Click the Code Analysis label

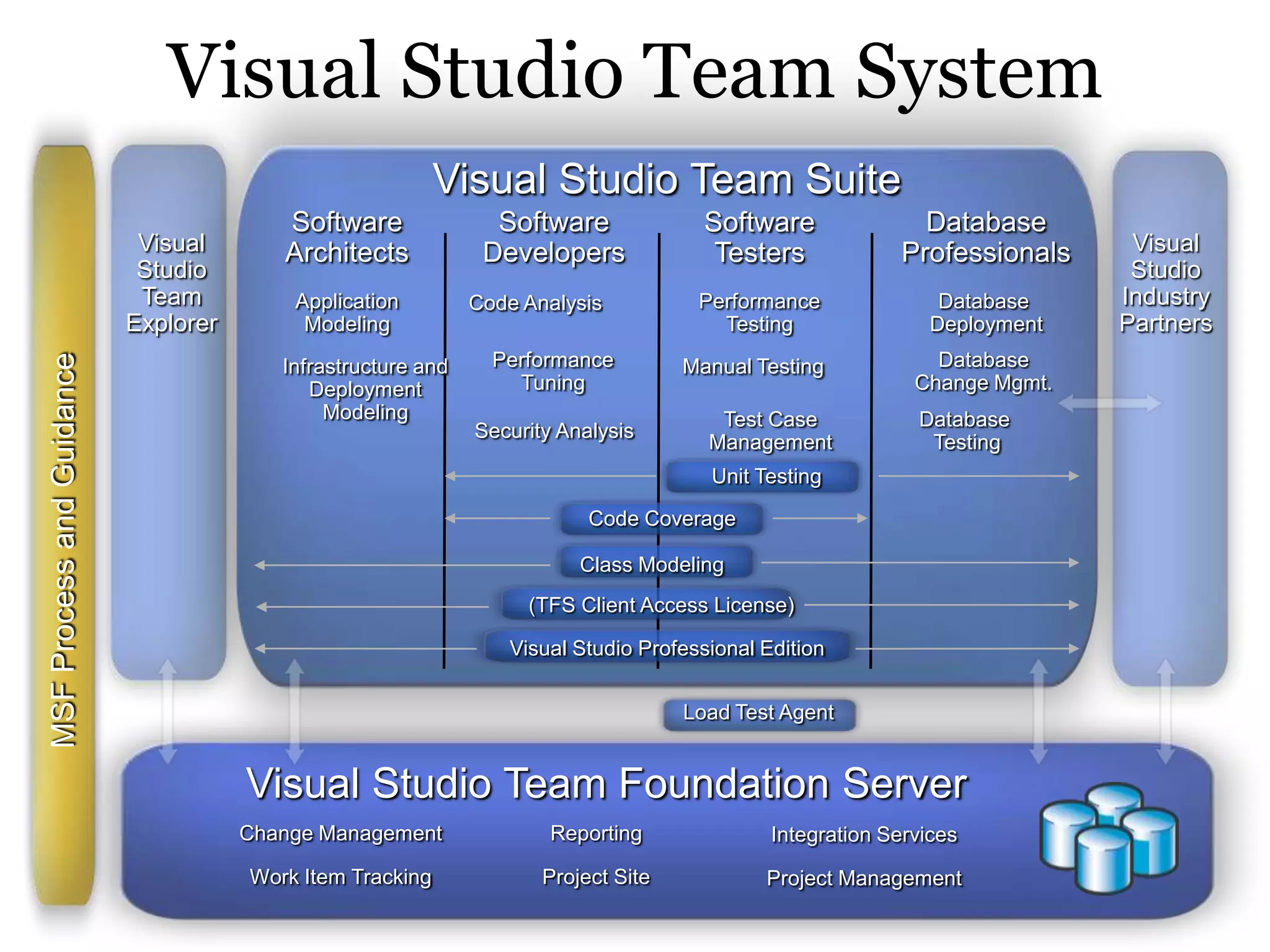point(535,303)
